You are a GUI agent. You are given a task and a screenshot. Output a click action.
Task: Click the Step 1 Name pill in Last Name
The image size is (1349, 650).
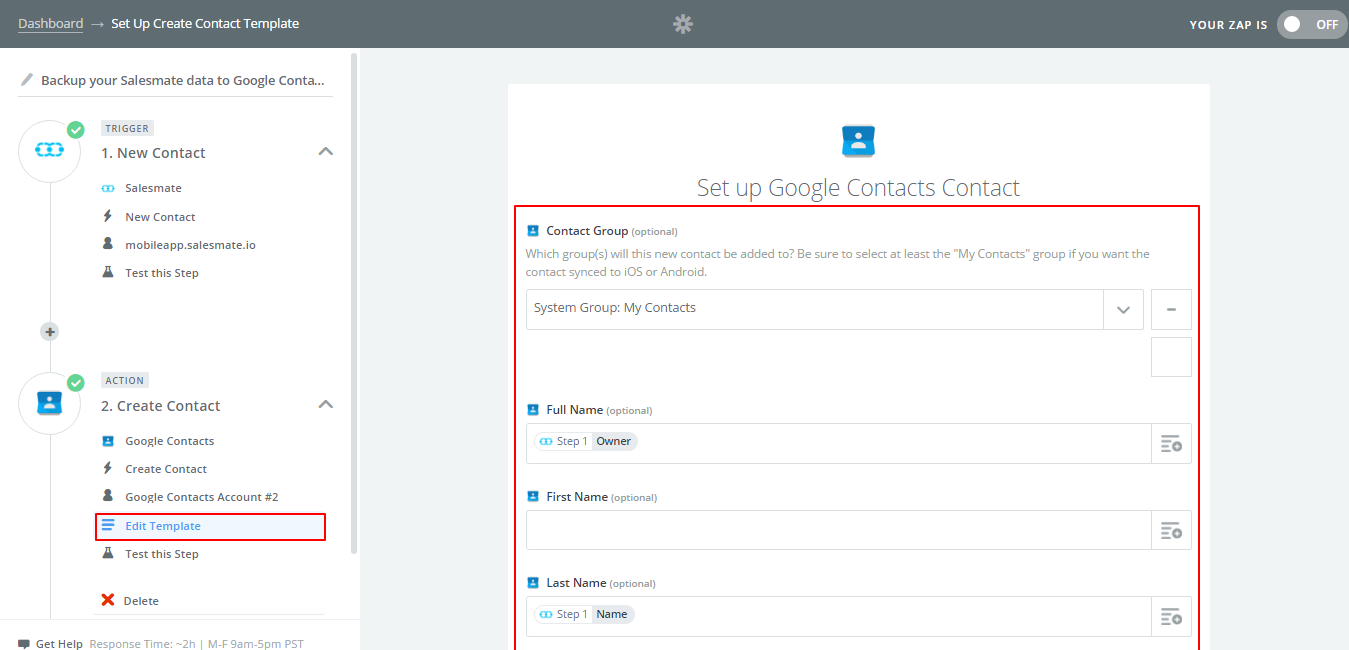coord(584,614)
